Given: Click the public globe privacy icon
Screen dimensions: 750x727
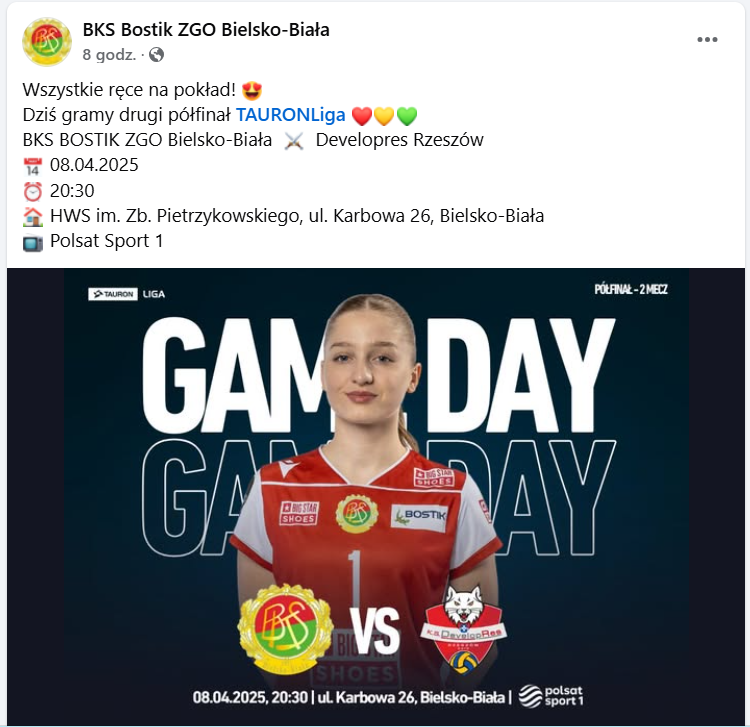Looking at the screenshot, I should click(156, 55).
